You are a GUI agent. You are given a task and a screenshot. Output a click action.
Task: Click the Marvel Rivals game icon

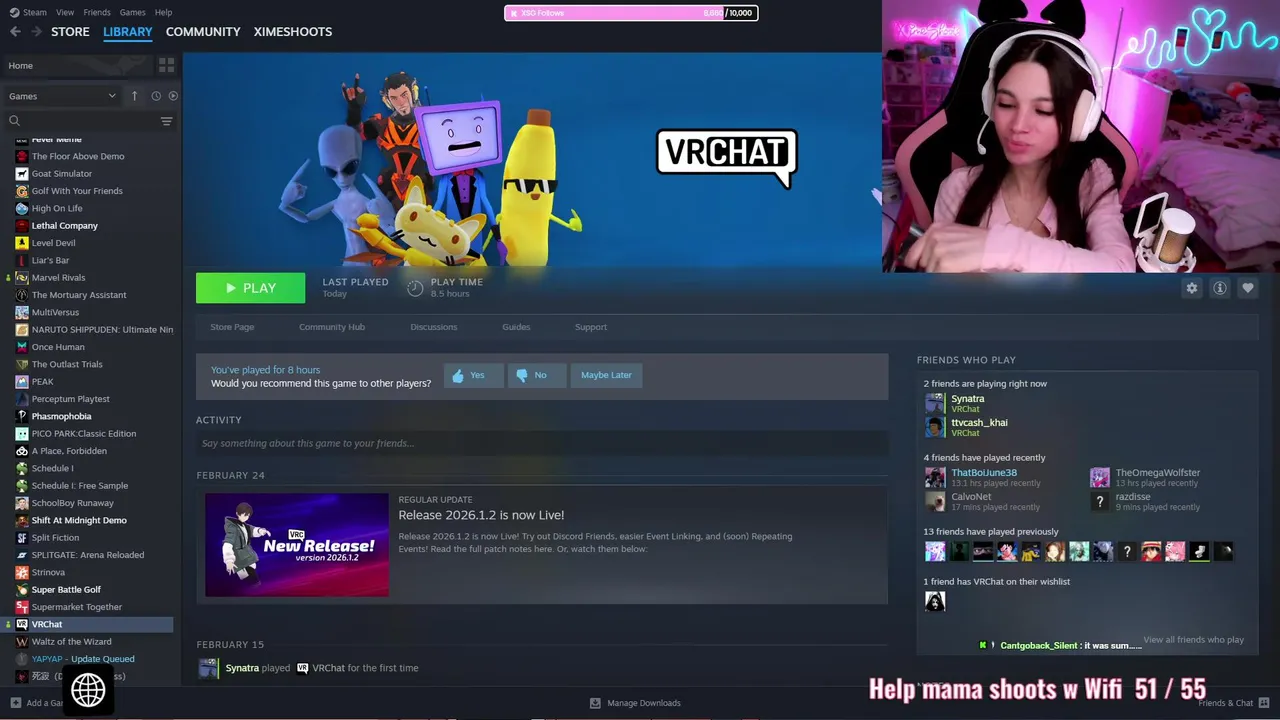click(22, 277)
